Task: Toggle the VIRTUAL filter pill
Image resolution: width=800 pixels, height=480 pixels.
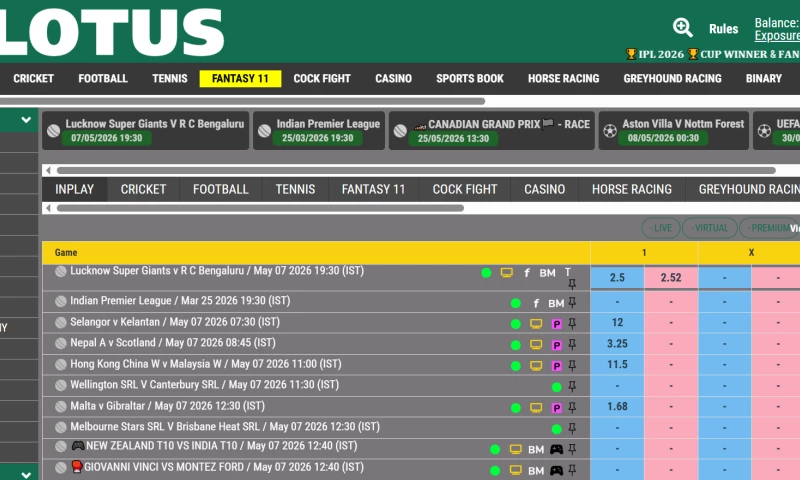Action: point(709,228)
